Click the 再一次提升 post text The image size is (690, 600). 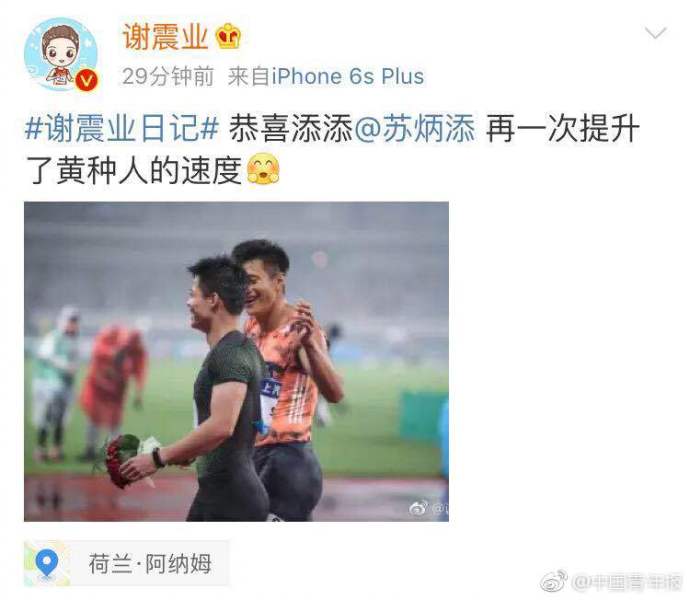click(563, 129)
